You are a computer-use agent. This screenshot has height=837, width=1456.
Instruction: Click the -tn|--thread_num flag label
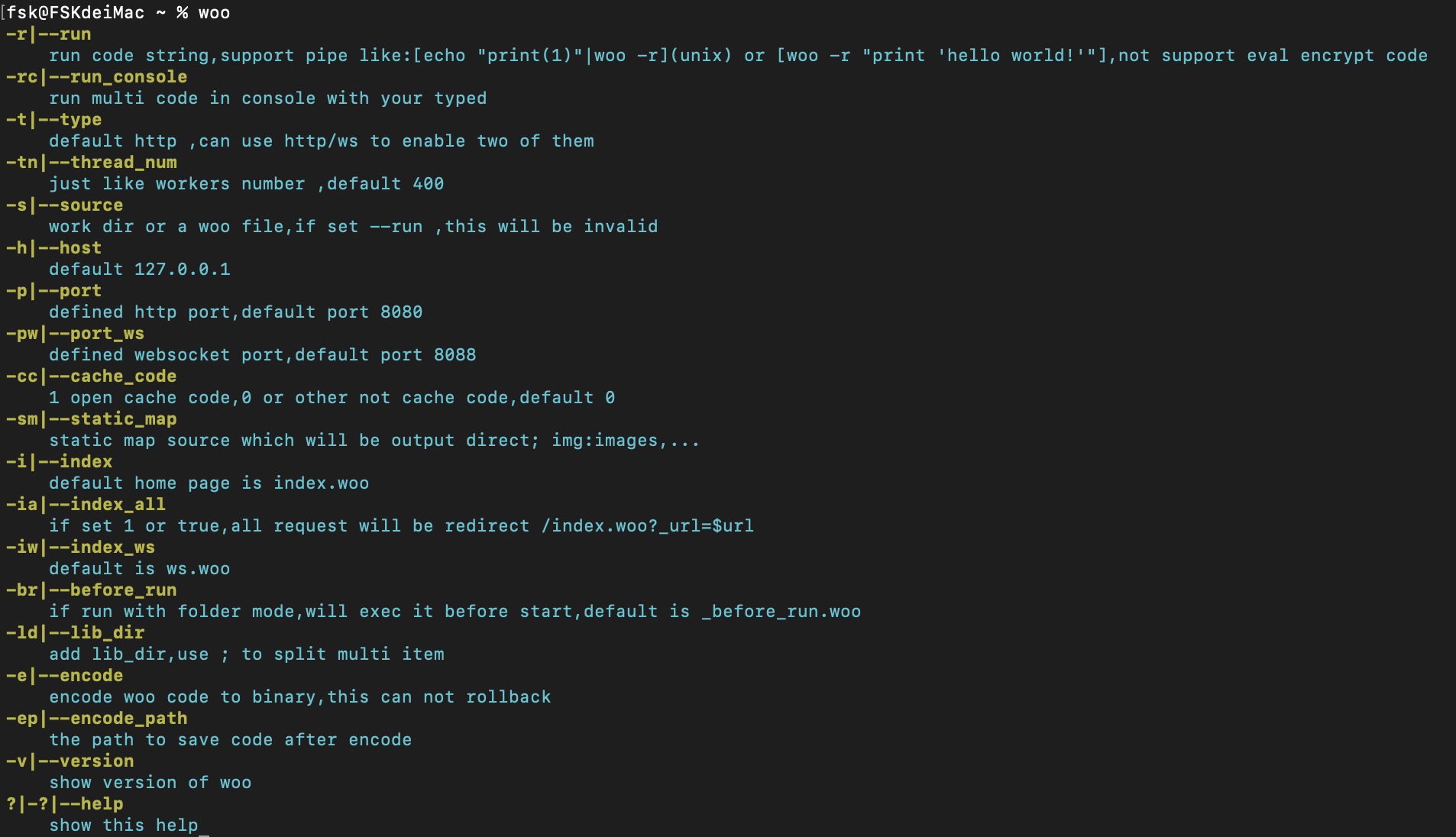(91, 163)
